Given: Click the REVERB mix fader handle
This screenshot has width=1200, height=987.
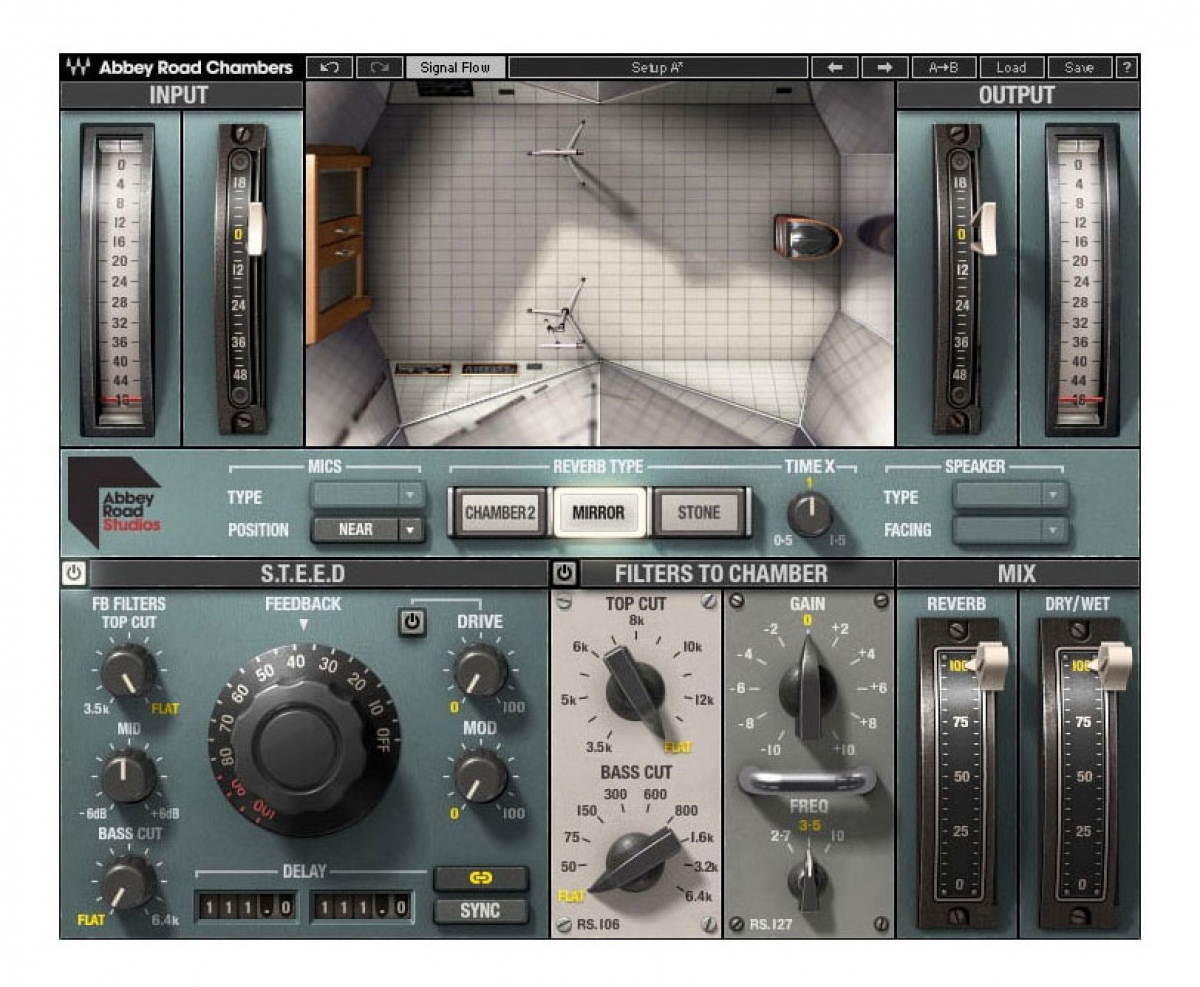Looking at the screenshot, I should coord(990,666).
